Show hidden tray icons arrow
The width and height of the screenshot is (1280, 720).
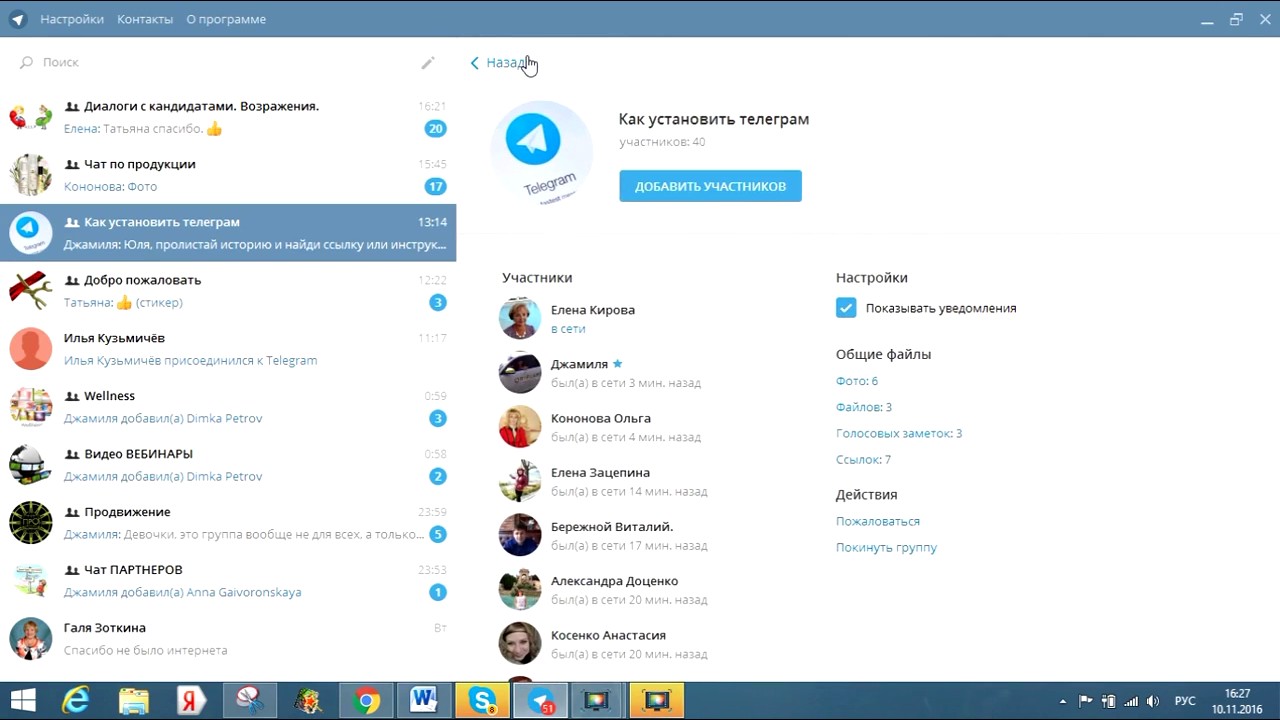pos(1063,701)
